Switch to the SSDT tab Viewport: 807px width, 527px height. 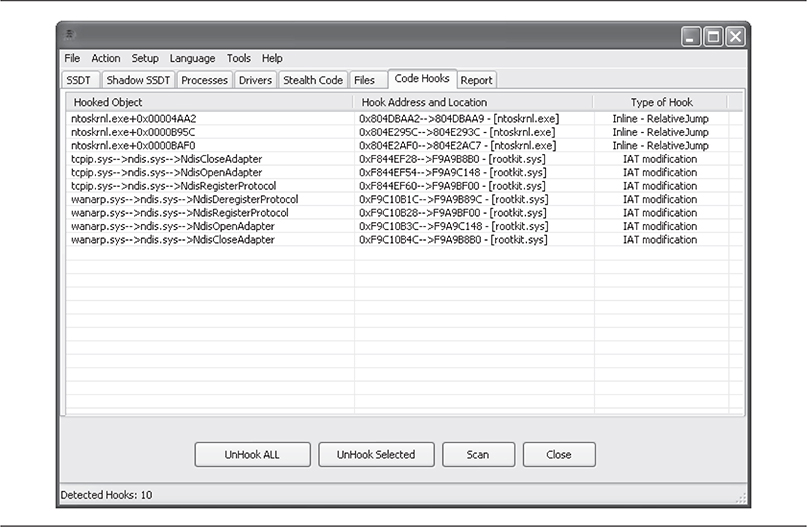[x=79, y=80]
